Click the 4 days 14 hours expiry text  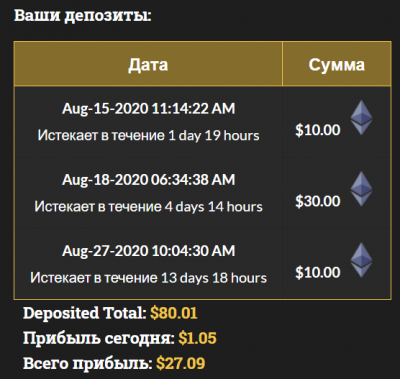[214, 207]
